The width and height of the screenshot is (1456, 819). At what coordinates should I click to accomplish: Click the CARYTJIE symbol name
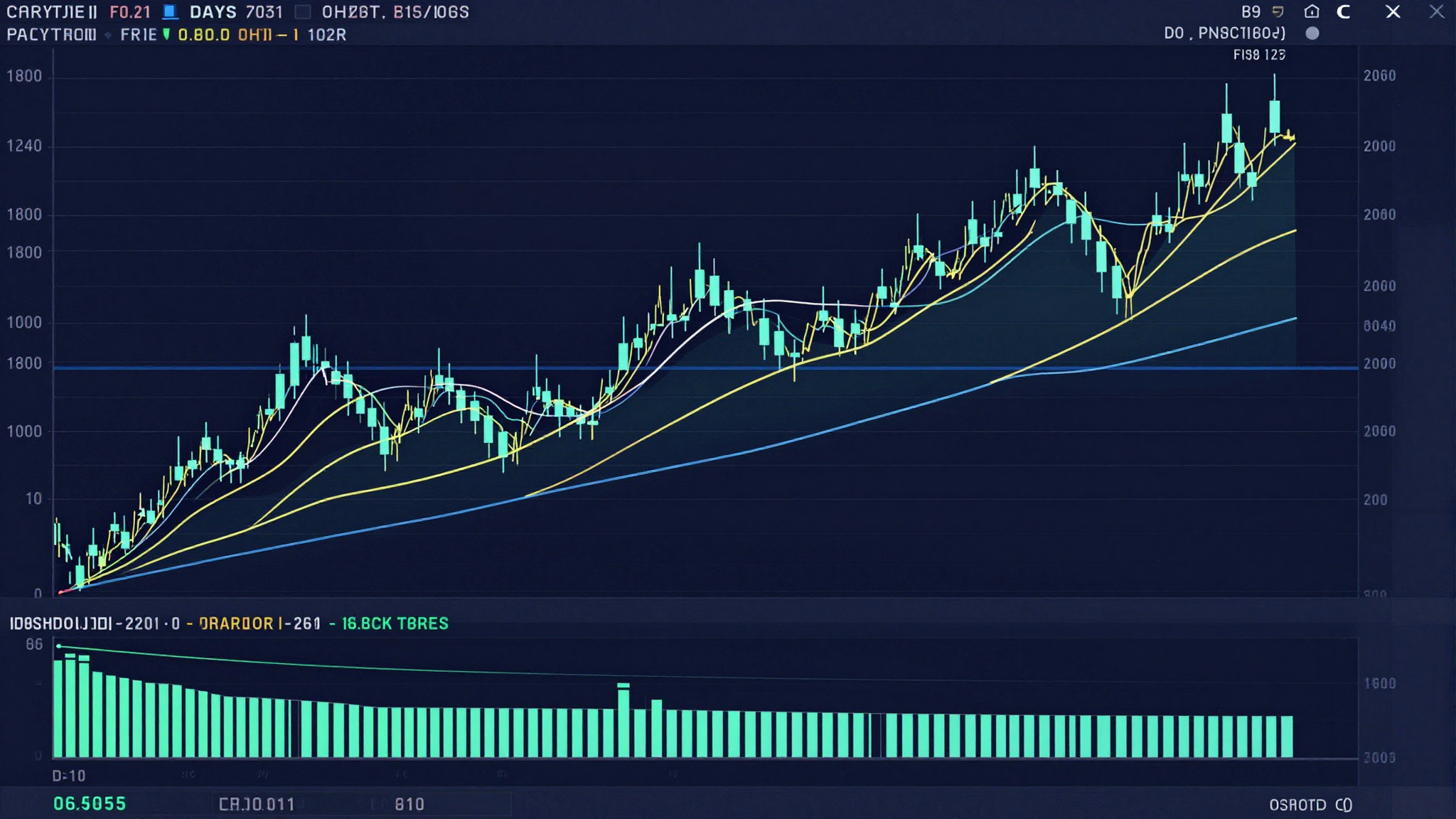coord(51,12)
